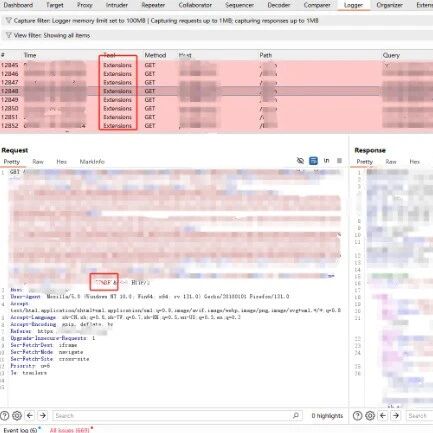The width and height of the screenshot is (433, 433).
Task: Open the View filter bar
Action: point(217,35)
